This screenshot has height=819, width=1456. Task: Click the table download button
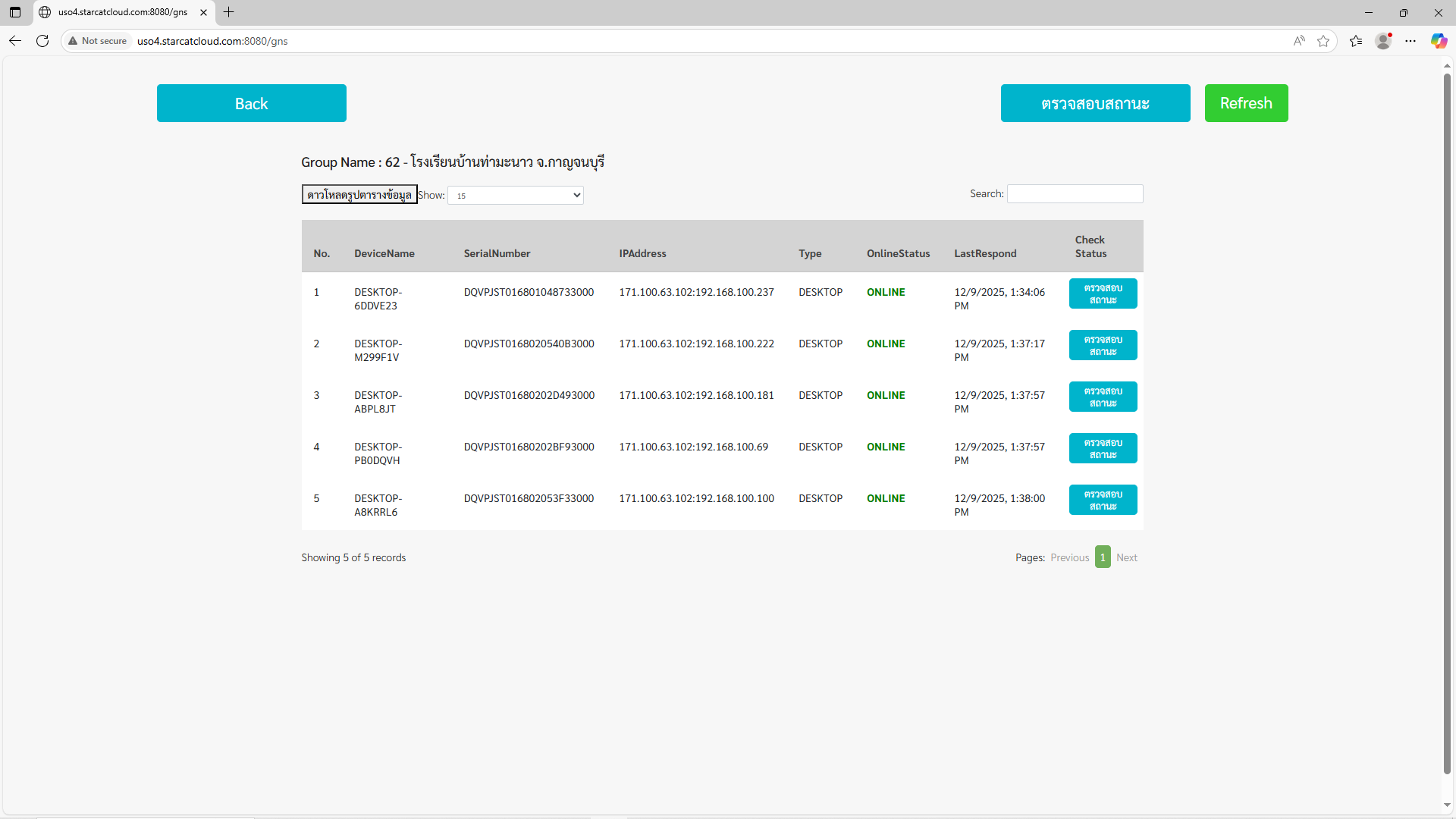click(x=359, y=195)
